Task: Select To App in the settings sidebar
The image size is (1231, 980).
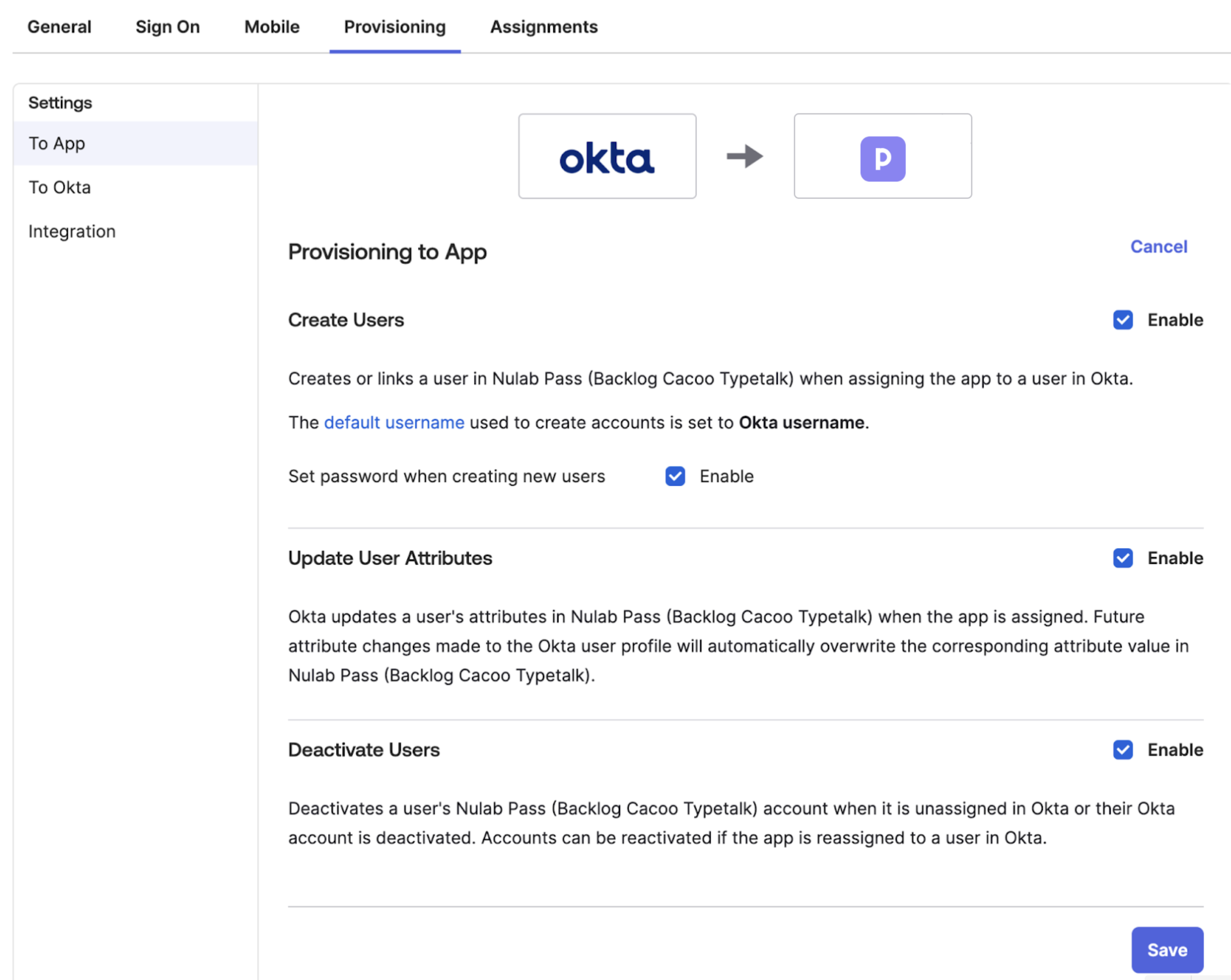Action: point(57,143)
